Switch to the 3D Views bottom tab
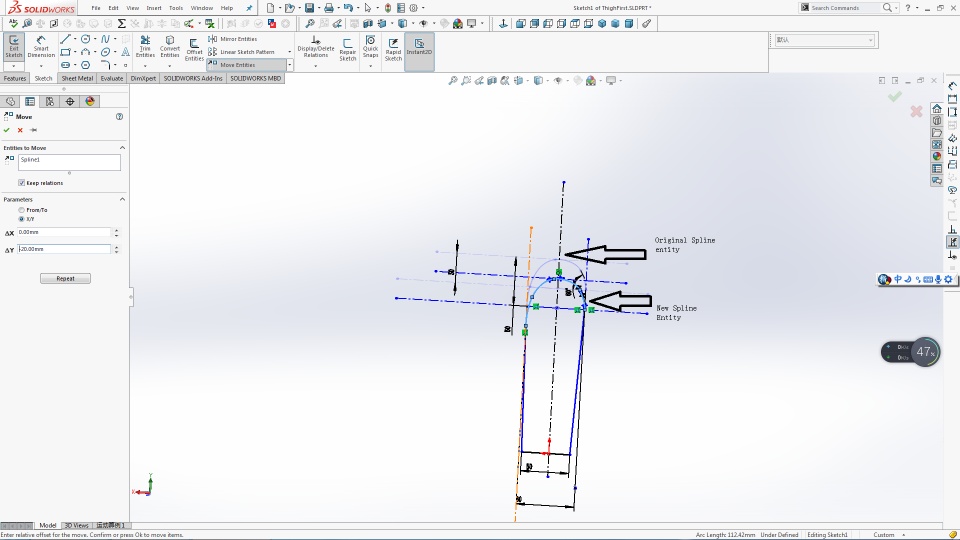This screenshot has height=540, width=960. [x=77, y=525]
